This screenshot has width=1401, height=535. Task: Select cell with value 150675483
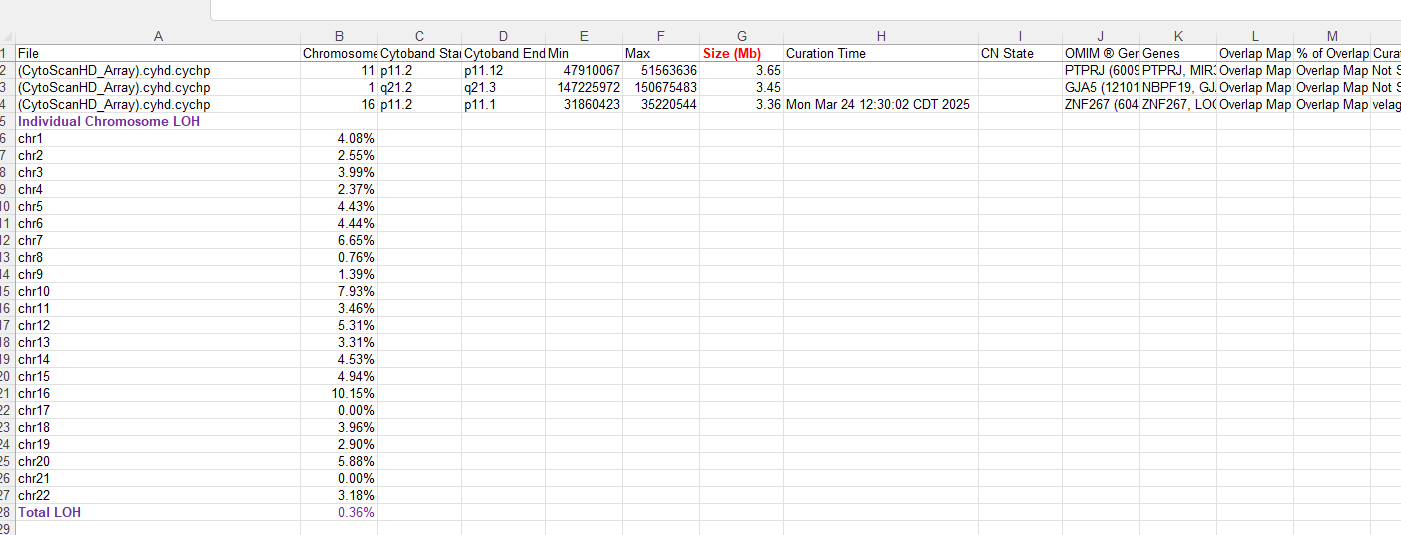pyautogui.click(x=661, y=87)
